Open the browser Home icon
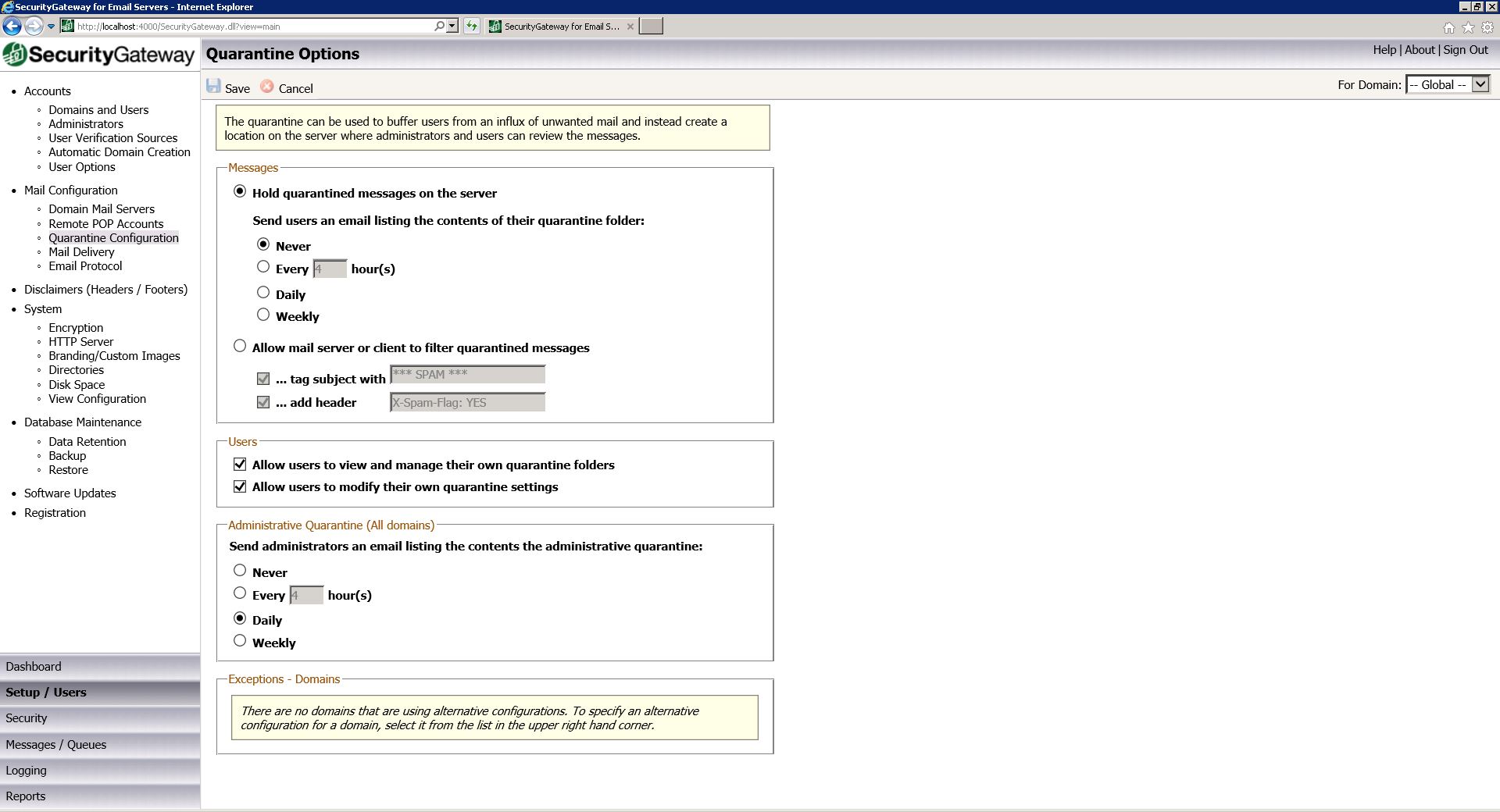 (1449, 27)
